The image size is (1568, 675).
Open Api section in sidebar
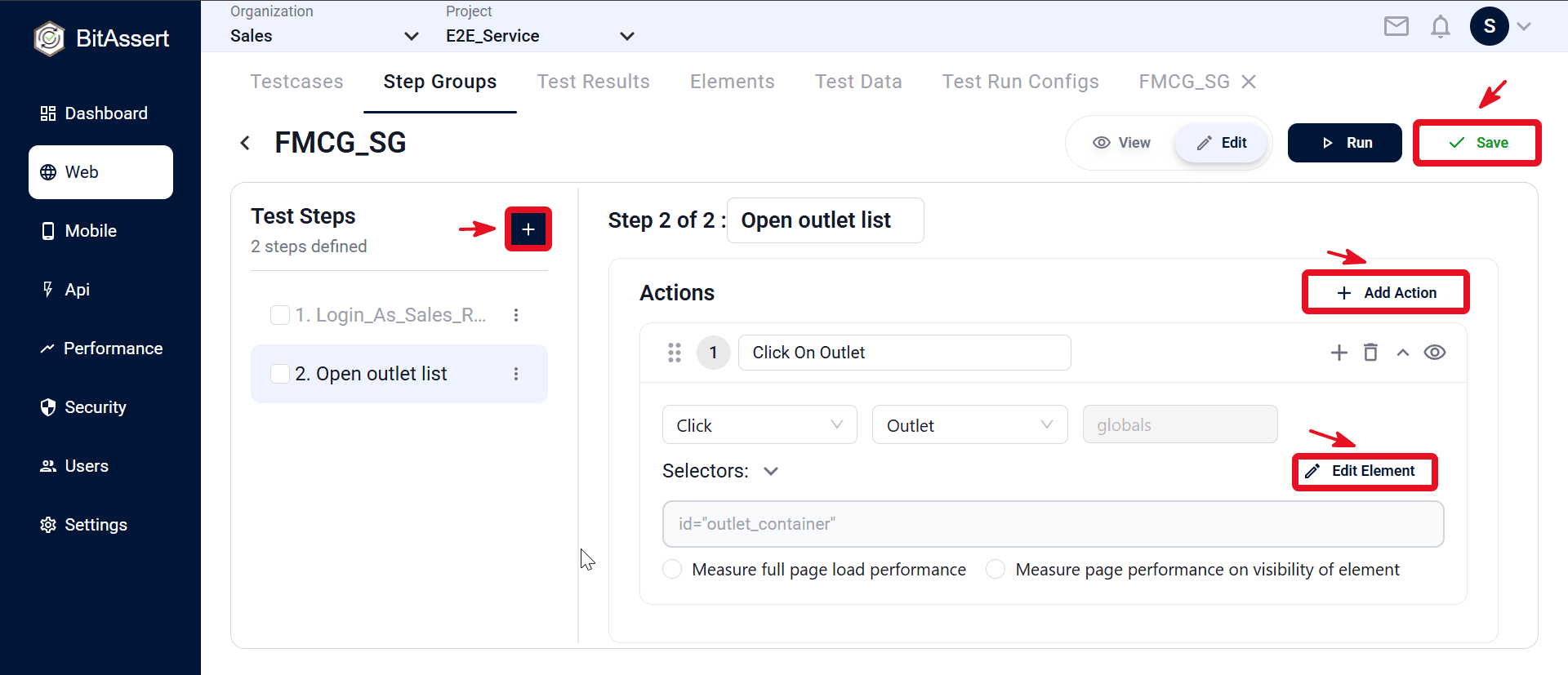point(100,290)
